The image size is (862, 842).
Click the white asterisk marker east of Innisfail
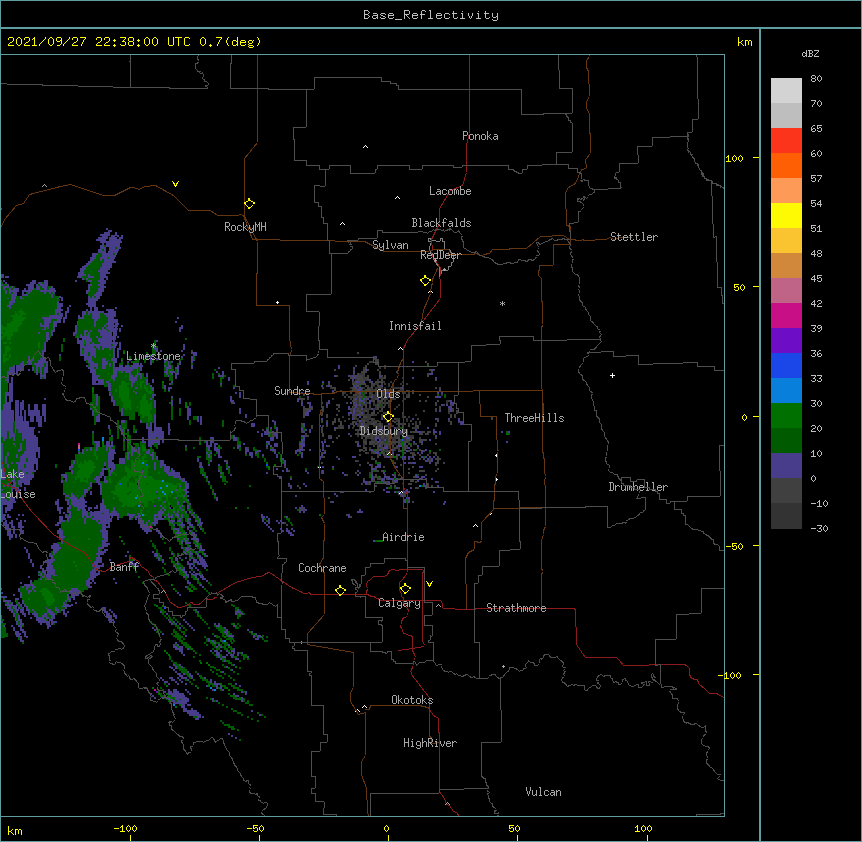(x=502, y=303)
